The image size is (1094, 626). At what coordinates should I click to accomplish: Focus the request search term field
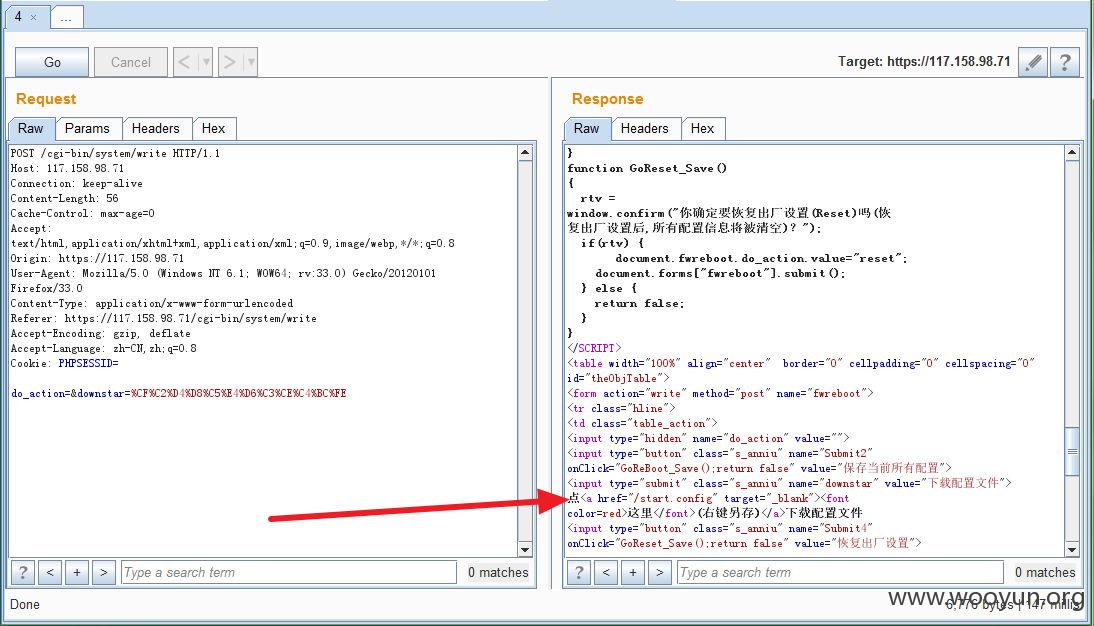289,572
